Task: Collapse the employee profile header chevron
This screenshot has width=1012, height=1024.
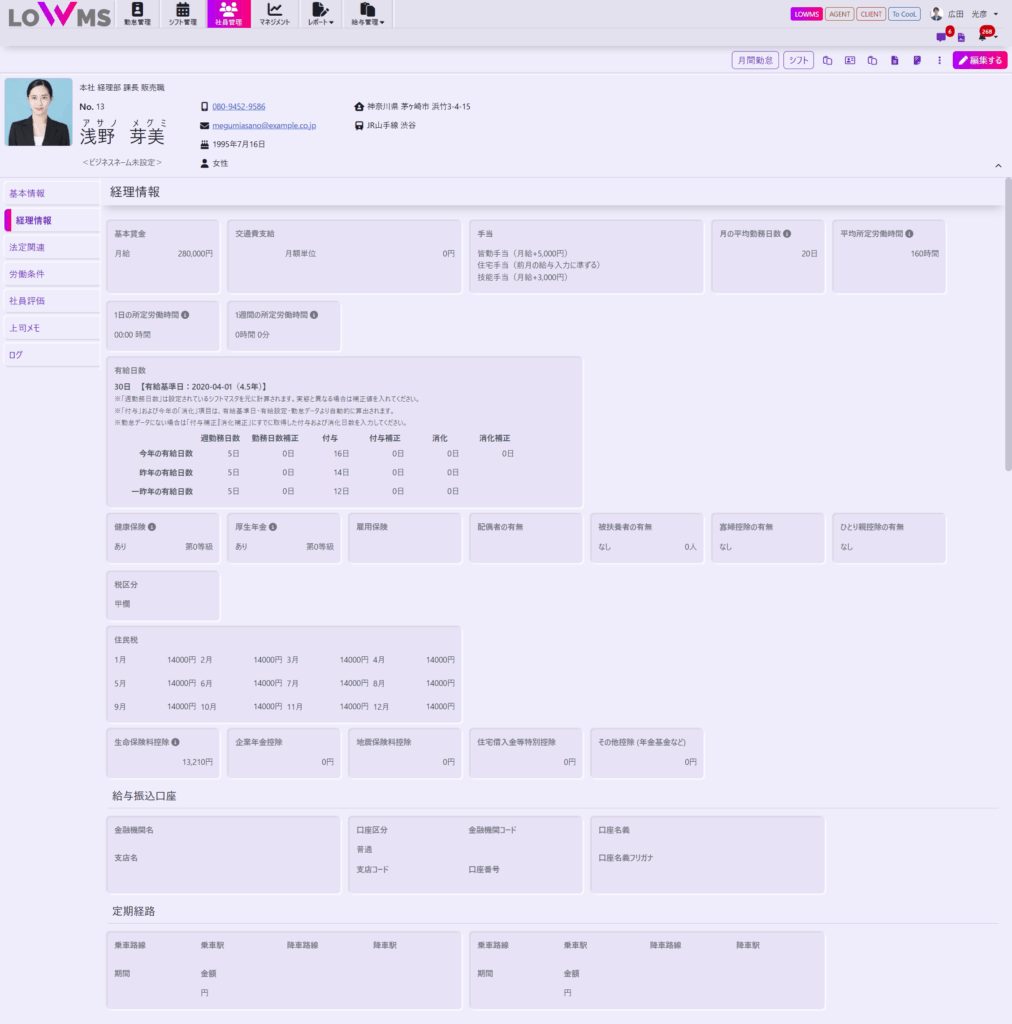Action: pos(997,165)
